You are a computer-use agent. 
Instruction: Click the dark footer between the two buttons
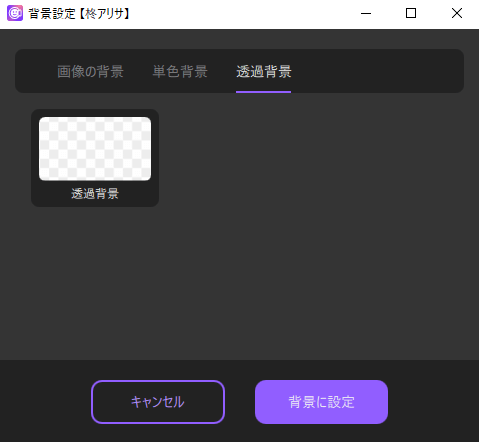pos(240,402)
